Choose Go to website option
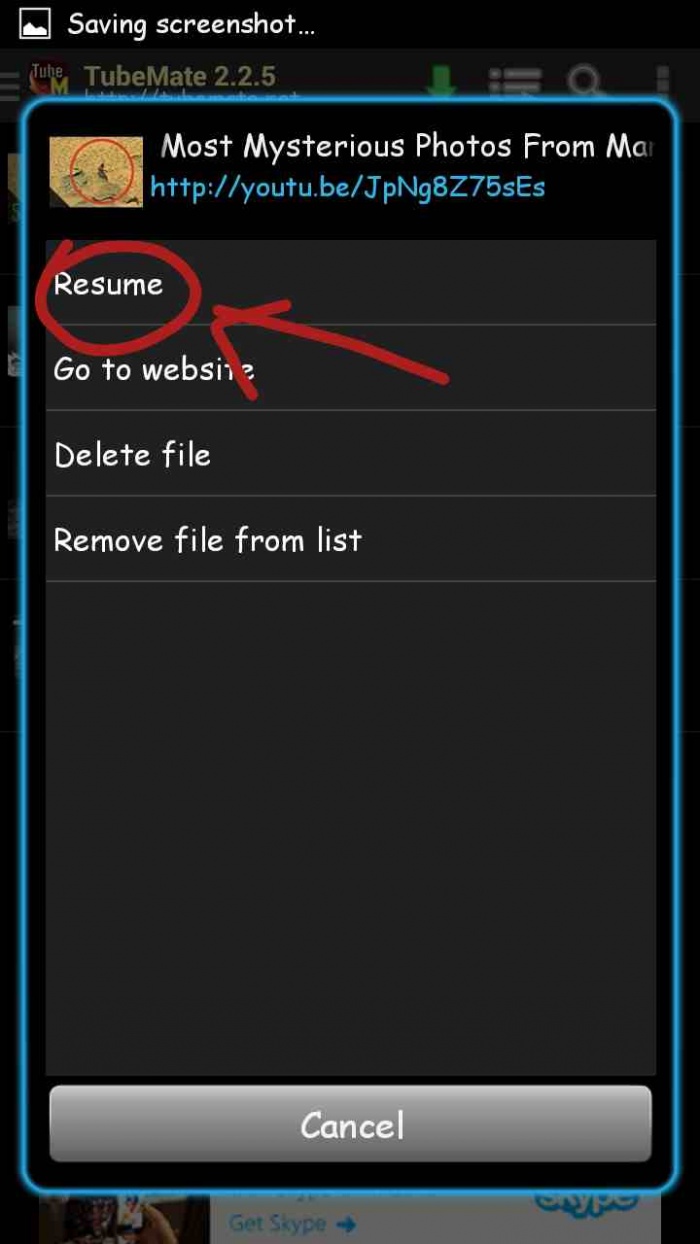This screenshot has height=1244, width=700. coord(350,368)
